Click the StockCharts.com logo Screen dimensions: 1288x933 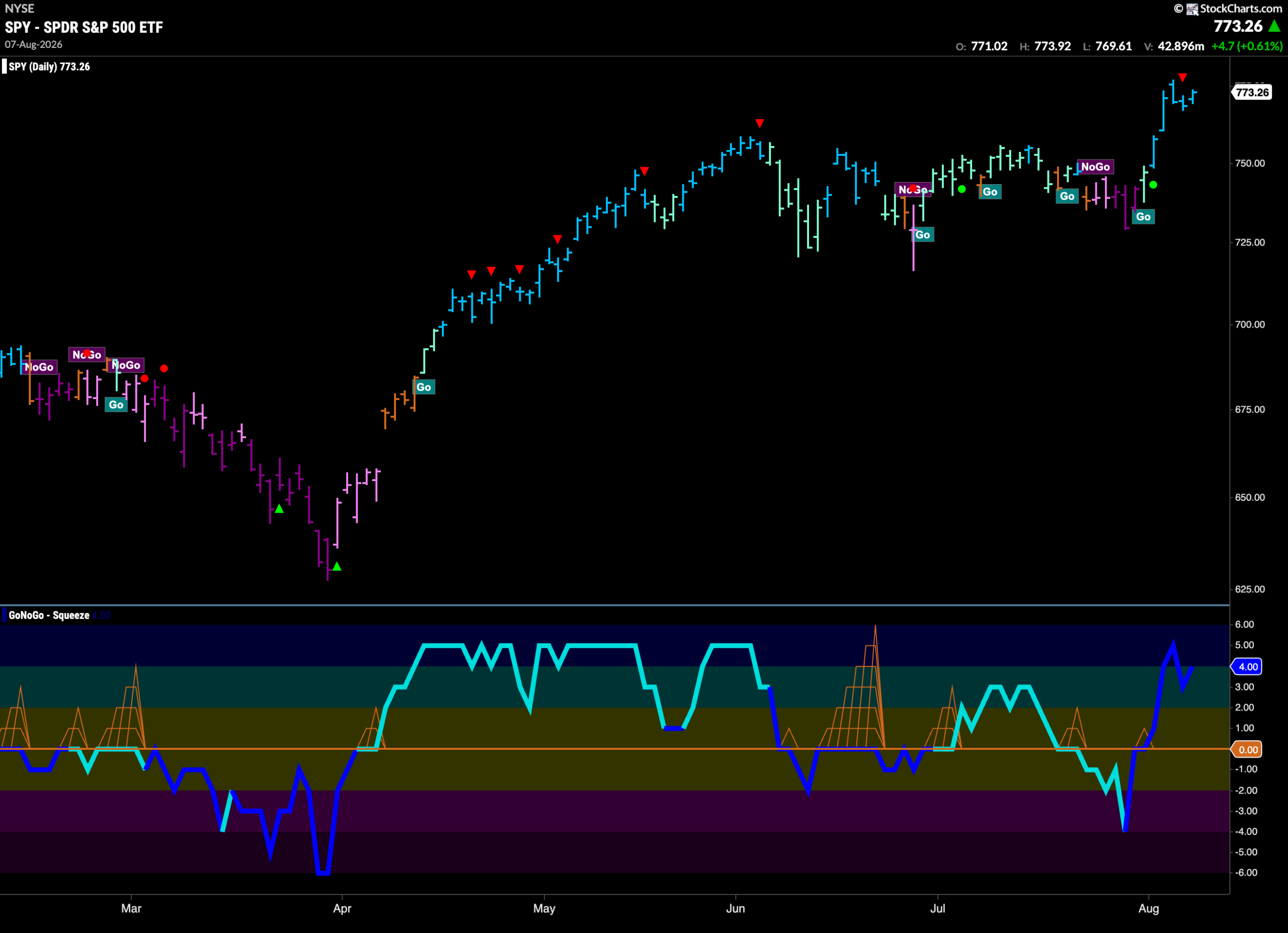(x=1227, y=8)
